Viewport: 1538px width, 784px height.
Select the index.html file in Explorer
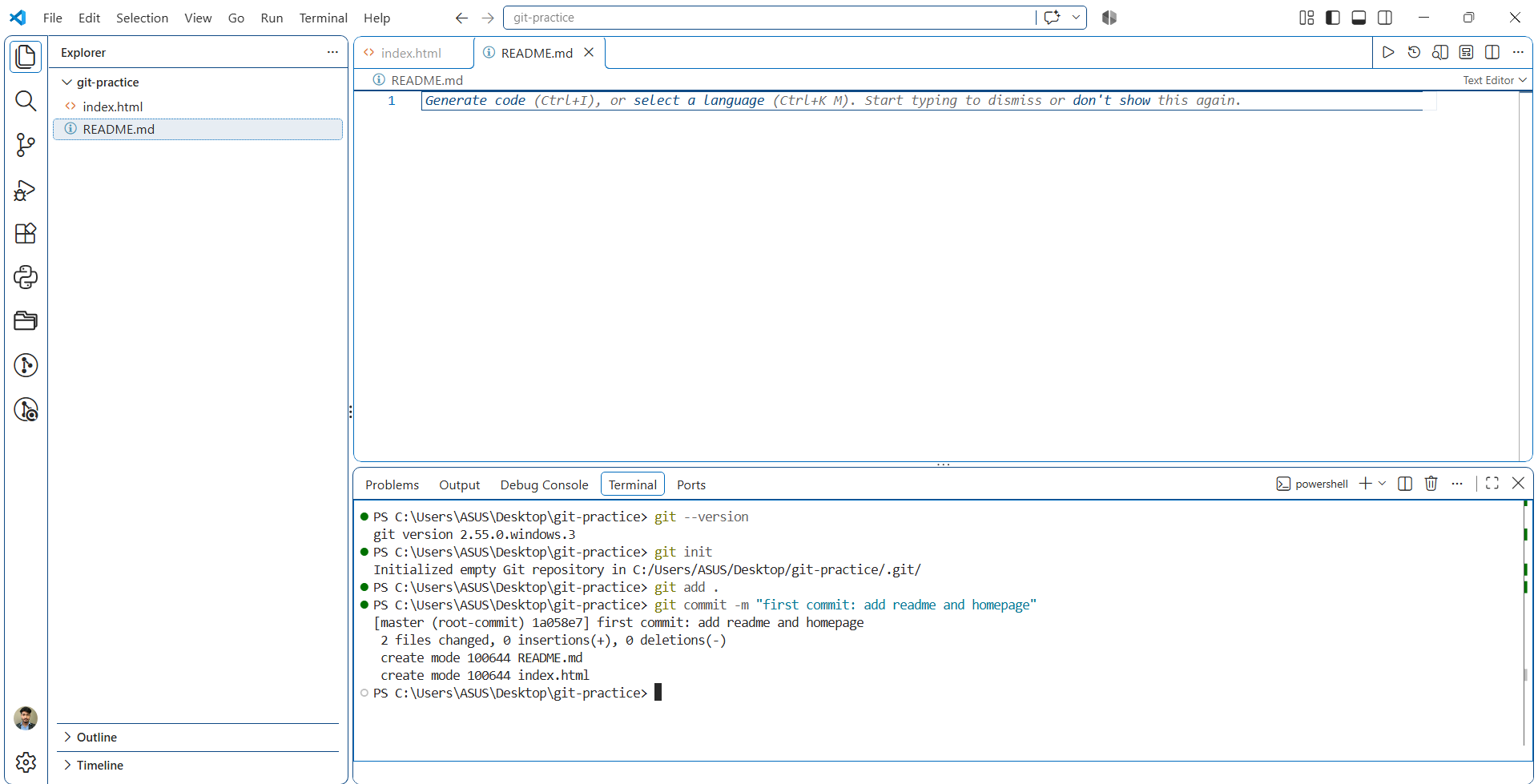coord(198,107)
